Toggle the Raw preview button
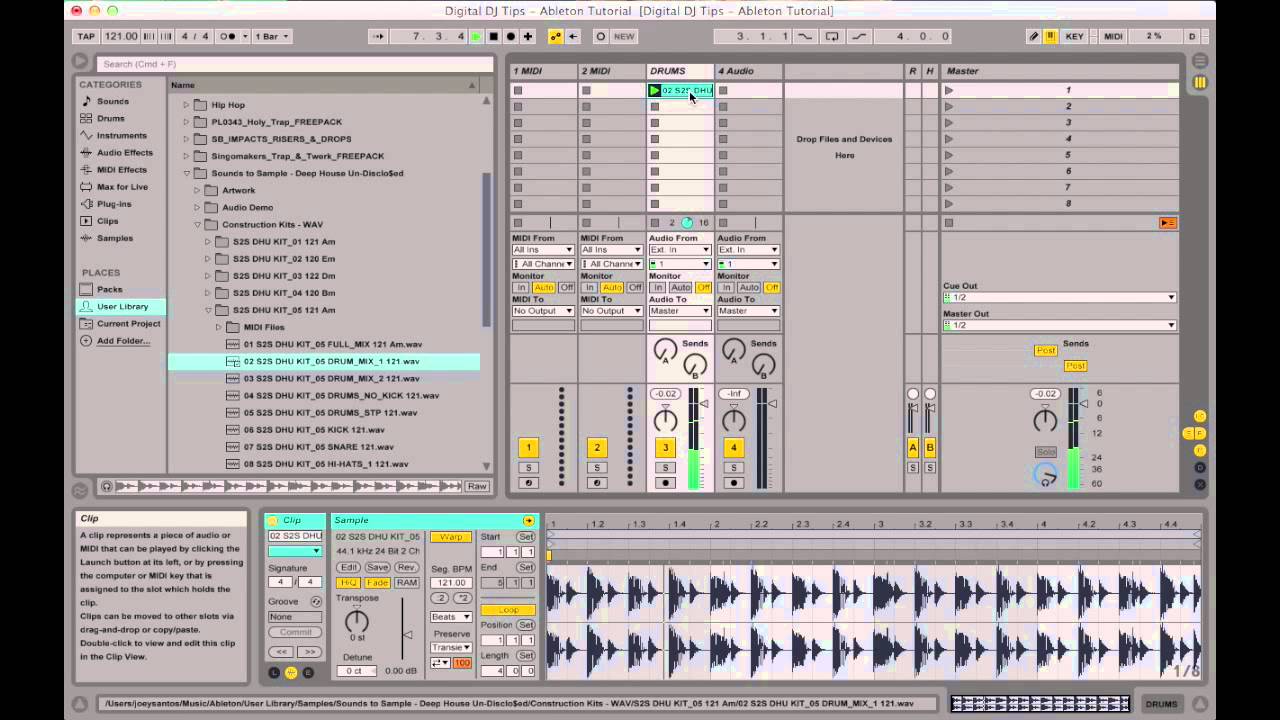 tap(477, 486)
